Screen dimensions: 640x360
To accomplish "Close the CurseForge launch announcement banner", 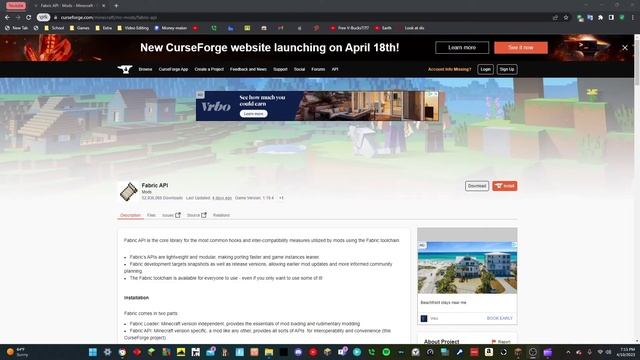I will [x=625, y=48].
